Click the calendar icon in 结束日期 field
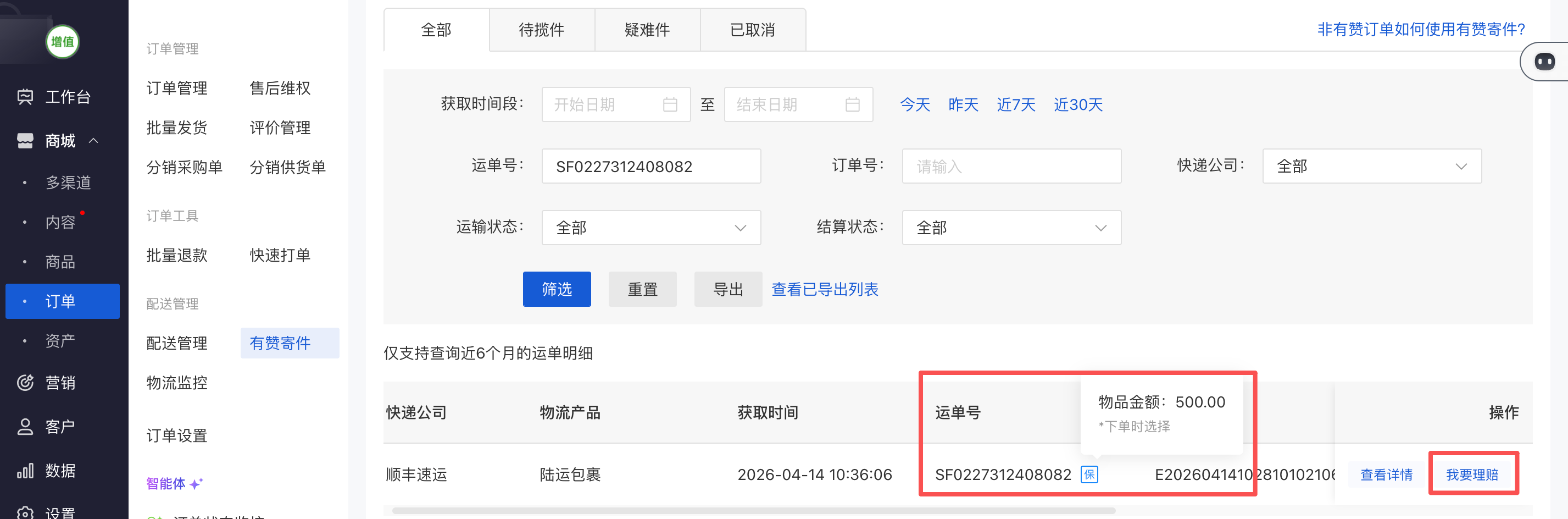Image resolution: width=1568 pixels, height=519 pixels. pyautogui.click(x=852, y=105)
